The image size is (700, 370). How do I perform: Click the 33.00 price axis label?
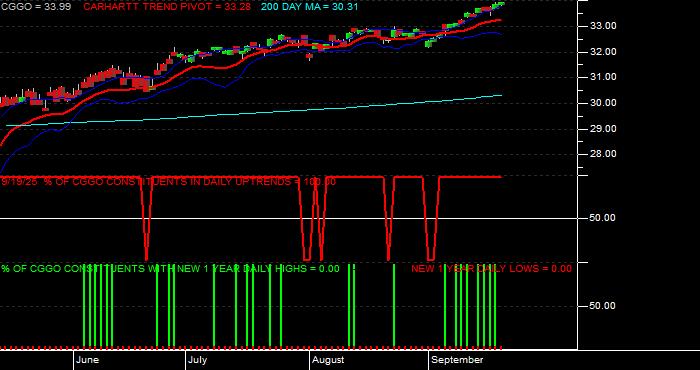603,26
